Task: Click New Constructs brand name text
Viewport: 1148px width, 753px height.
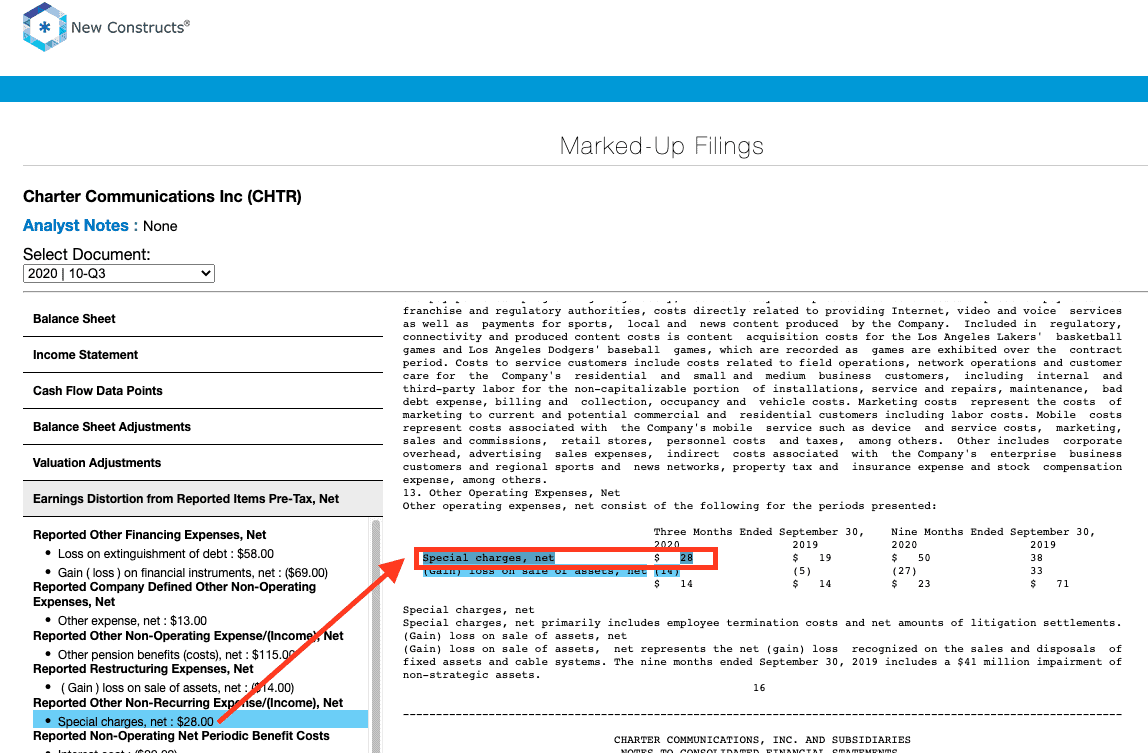Action: click(x=130, y=27)
